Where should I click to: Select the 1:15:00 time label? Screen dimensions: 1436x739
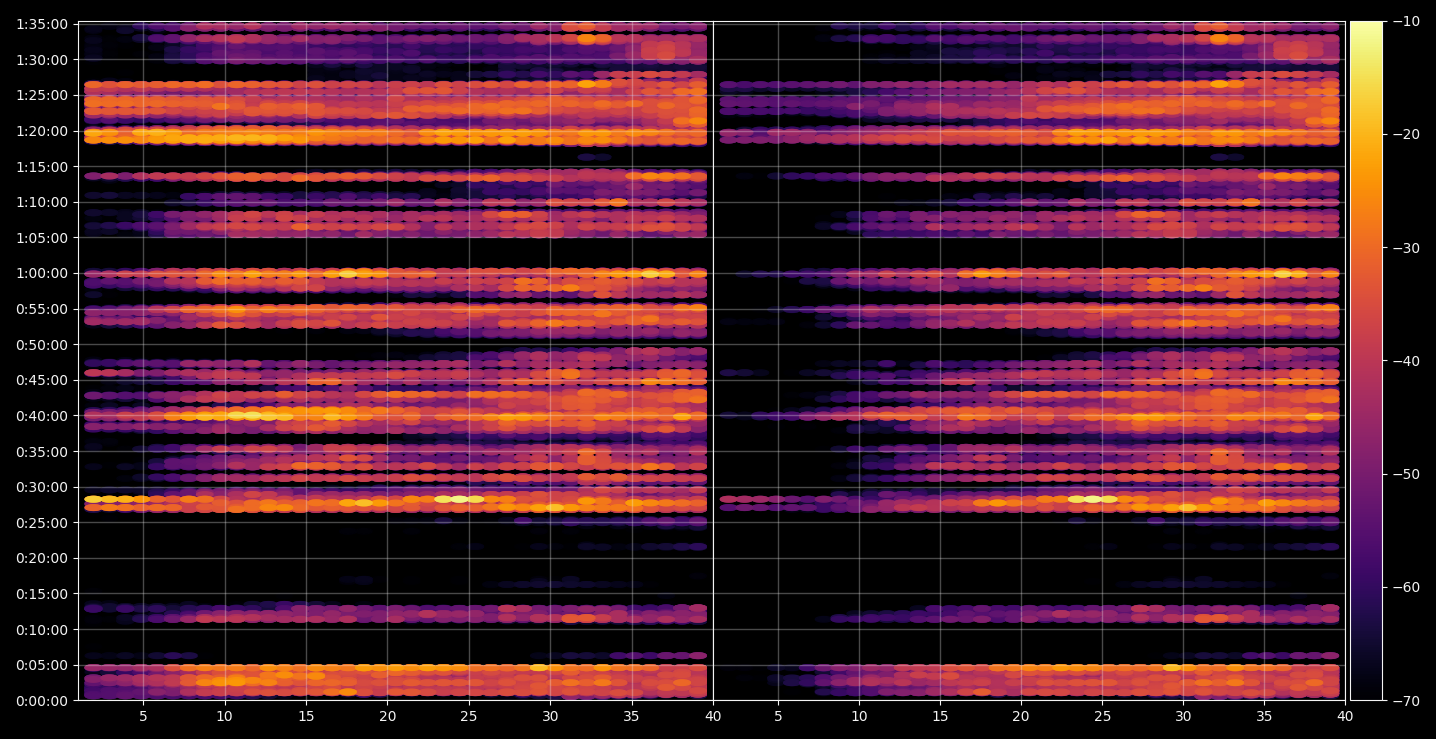(42, 166)
